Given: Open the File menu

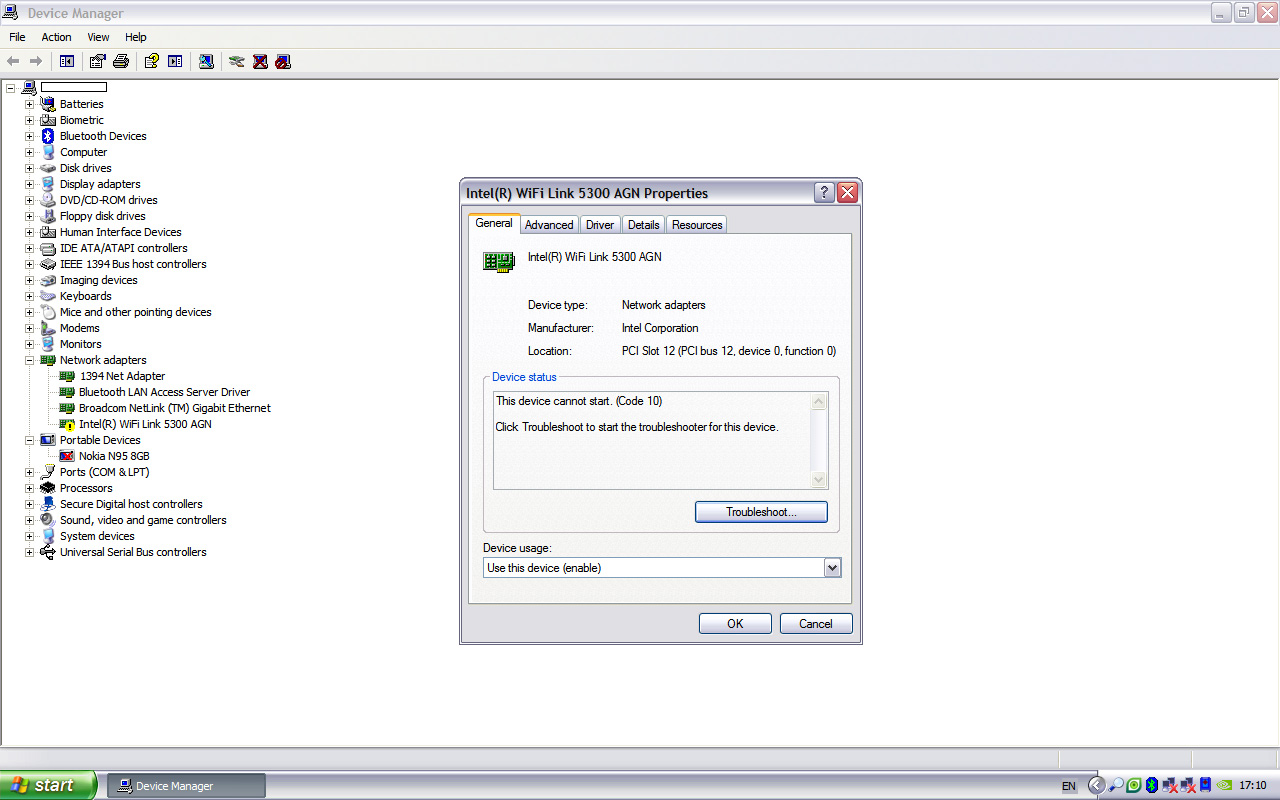Looking at the screenshot, I should (x=17, y=37).
